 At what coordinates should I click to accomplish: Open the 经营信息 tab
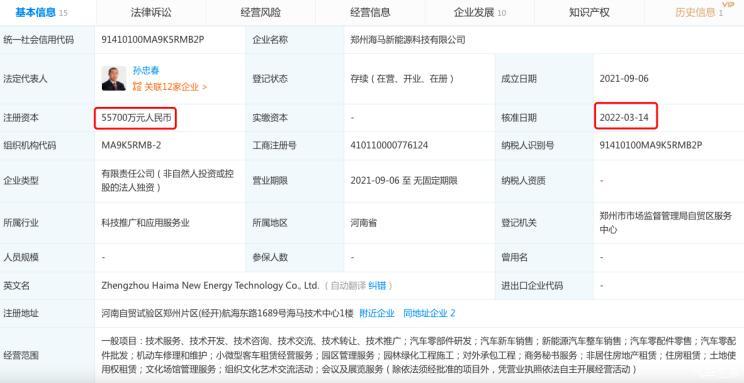[x=370, y=13]
